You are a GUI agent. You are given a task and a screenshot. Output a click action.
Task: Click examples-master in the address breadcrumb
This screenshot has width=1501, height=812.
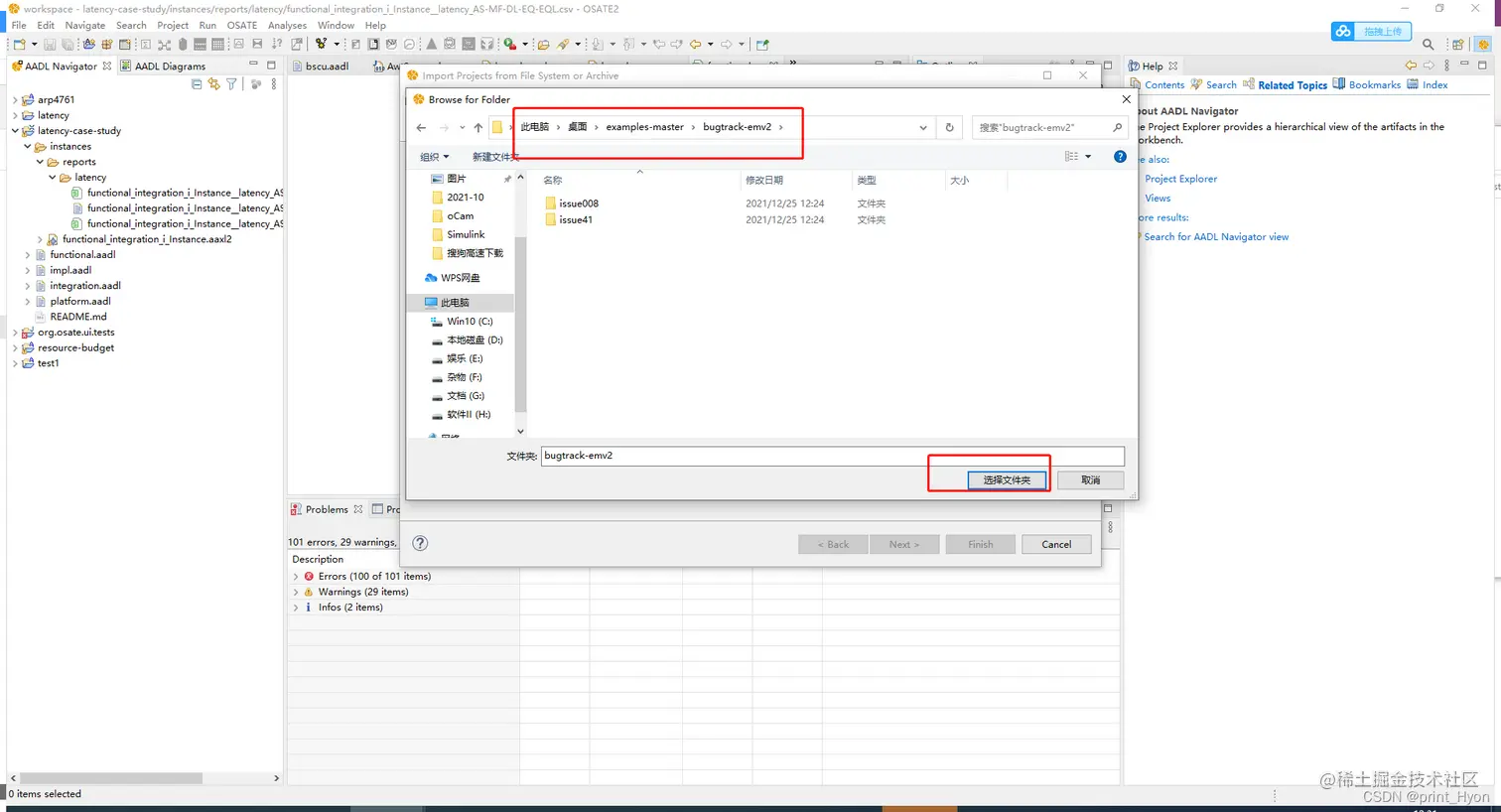(644, 128)
